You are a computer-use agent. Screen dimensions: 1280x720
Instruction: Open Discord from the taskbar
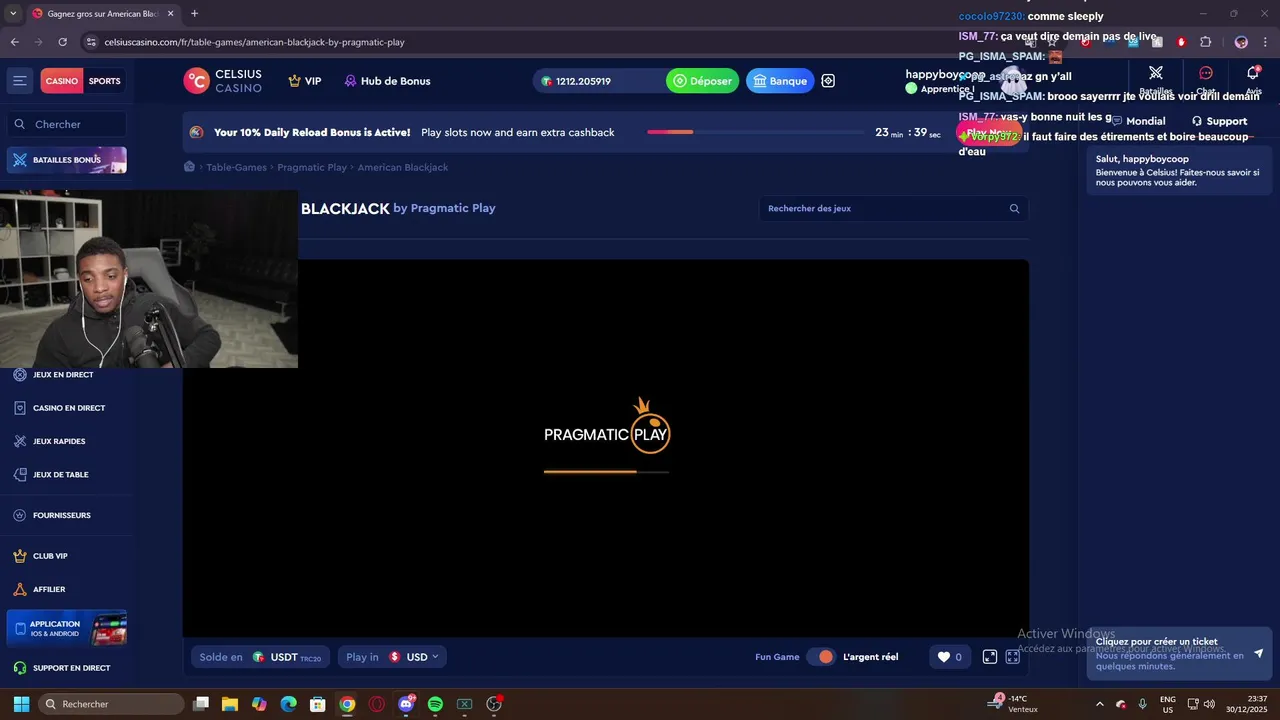(406, 704)
